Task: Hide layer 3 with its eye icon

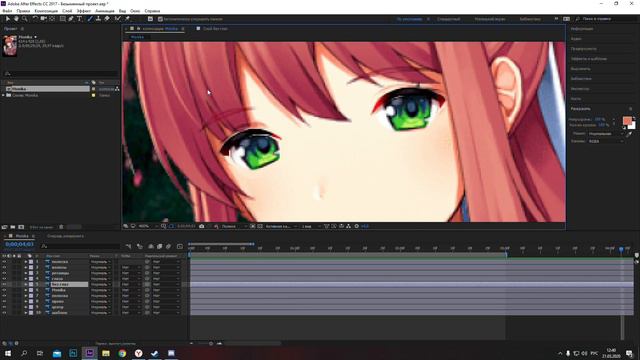Action: click(4, 273)
